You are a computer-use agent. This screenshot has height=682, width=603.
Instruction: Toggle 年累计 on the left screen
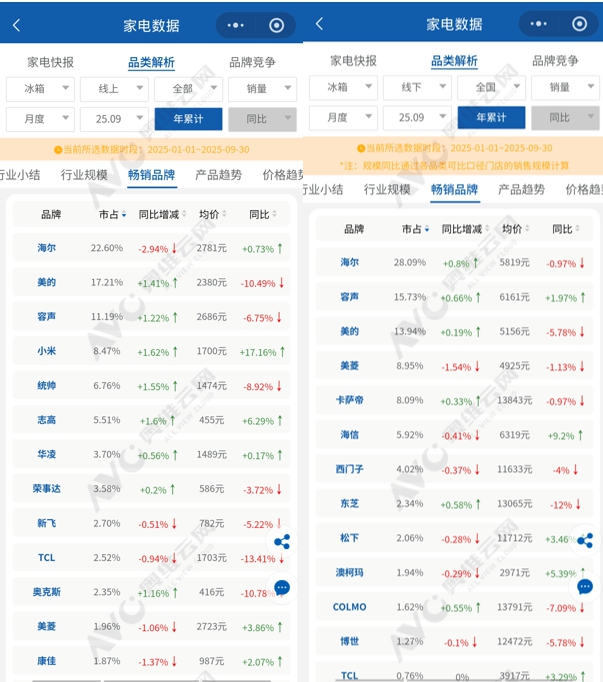[x=188, y=119]
